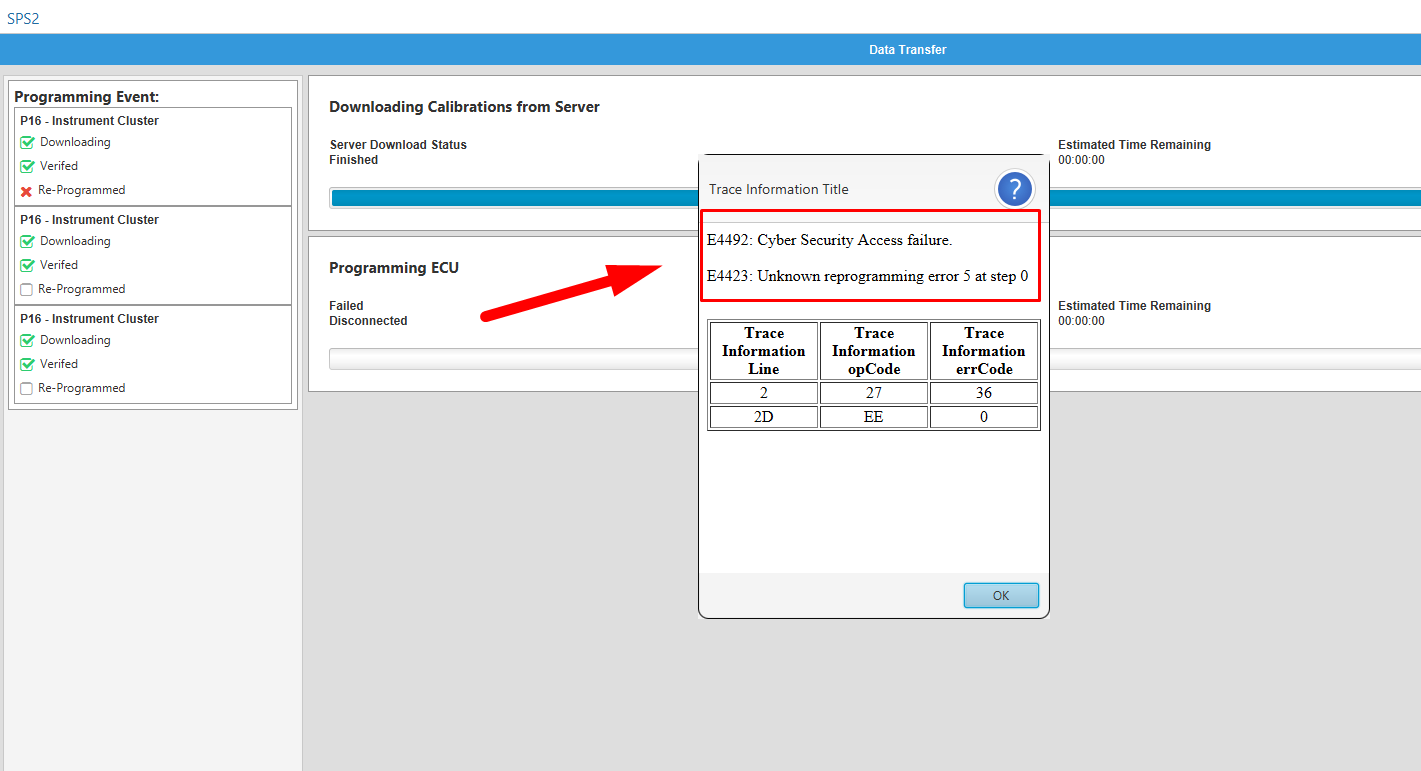The image size is (1421, 771).
Task: Click OK in the Trace Information dialog
Action: tap(1001, 595)
